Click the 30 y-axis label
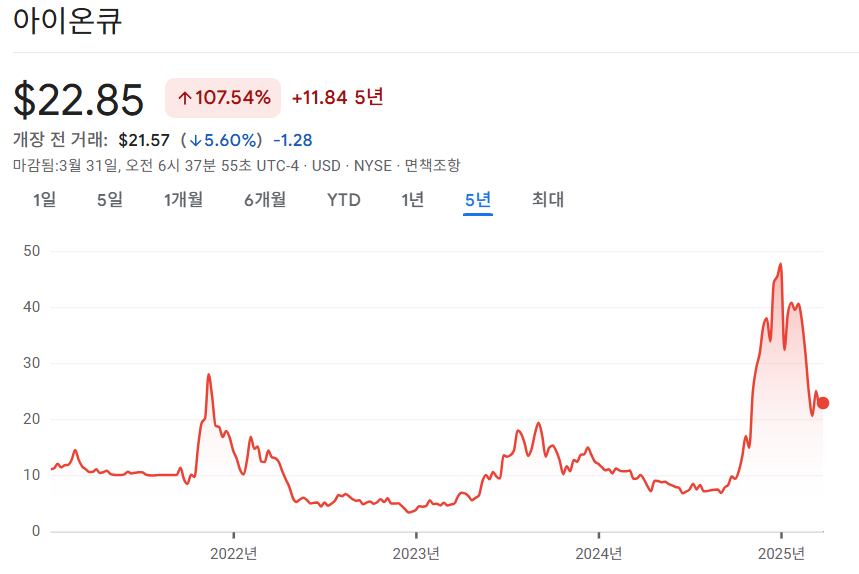 point(32,363)
